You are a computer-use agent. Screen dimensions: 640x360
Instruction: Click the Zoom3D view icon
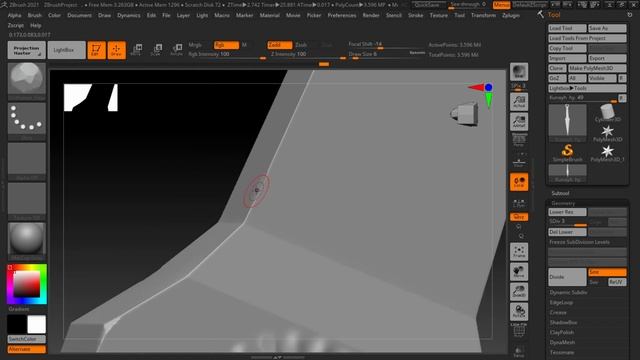tap(519, 291)
